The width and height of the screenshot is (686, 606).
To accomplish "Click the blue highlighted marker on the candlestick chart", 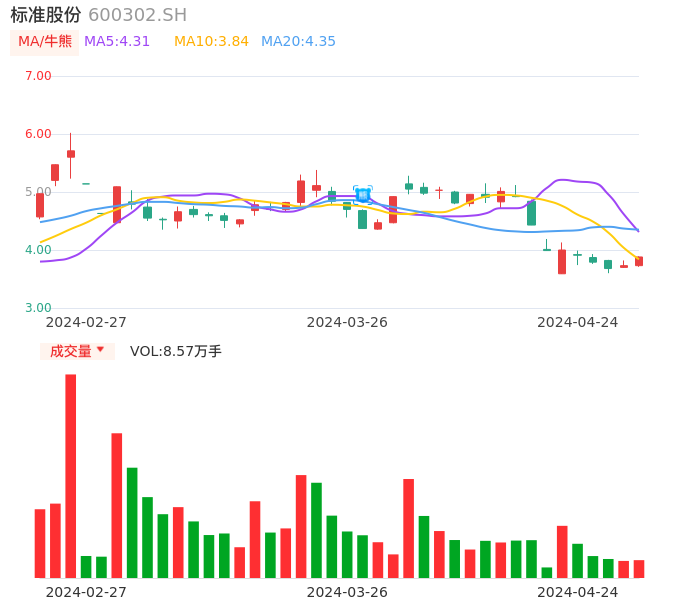I will (x=363, y=195).
